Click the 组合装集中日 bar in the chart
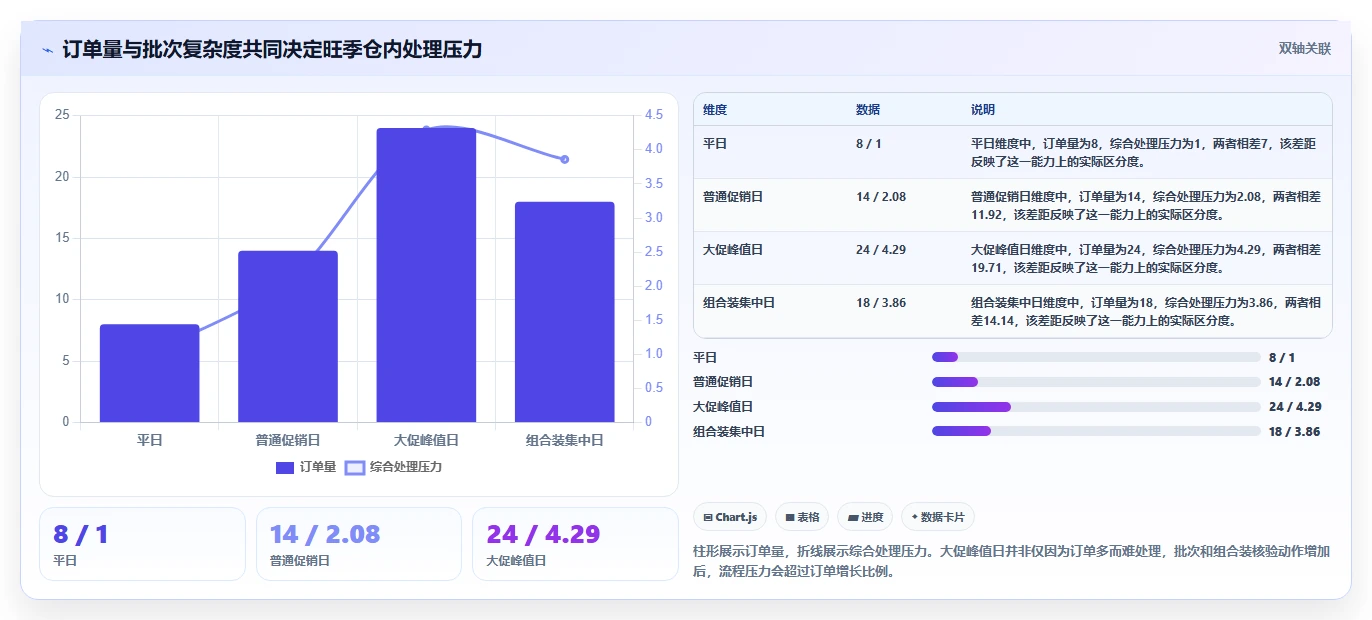This screenshot has width=1372, height=620. tap(564, 312)
